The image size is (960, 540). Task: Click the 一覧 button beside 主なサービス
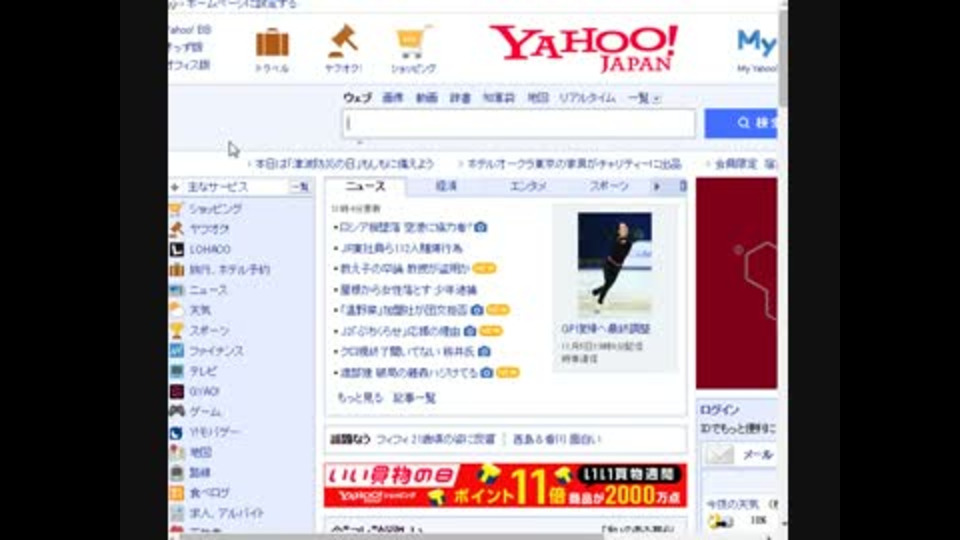[x=300, y=187]
